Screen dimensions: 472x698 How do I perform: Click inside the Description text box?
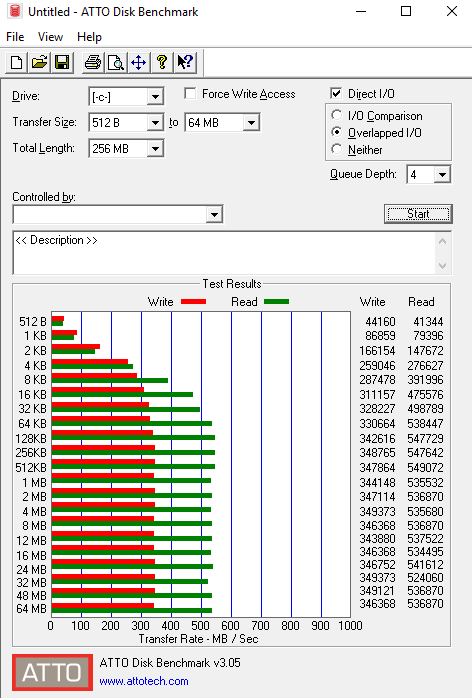(x=225, y=253)
